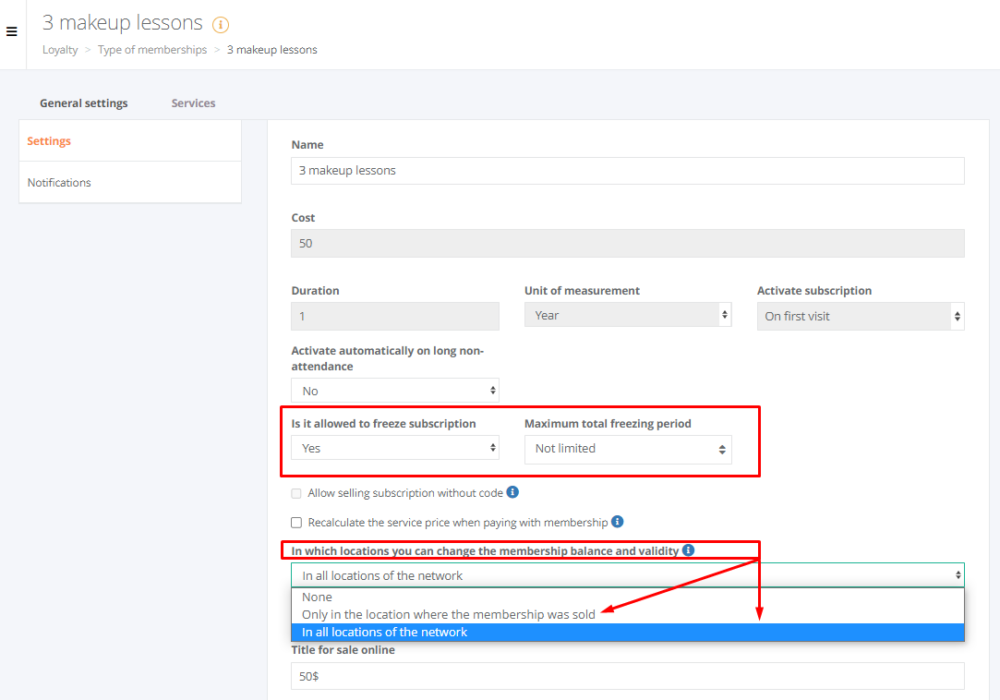1000x700 pixels.
Task: Open the Unit of measurement dropdown
Action: (x=627, y=316)
